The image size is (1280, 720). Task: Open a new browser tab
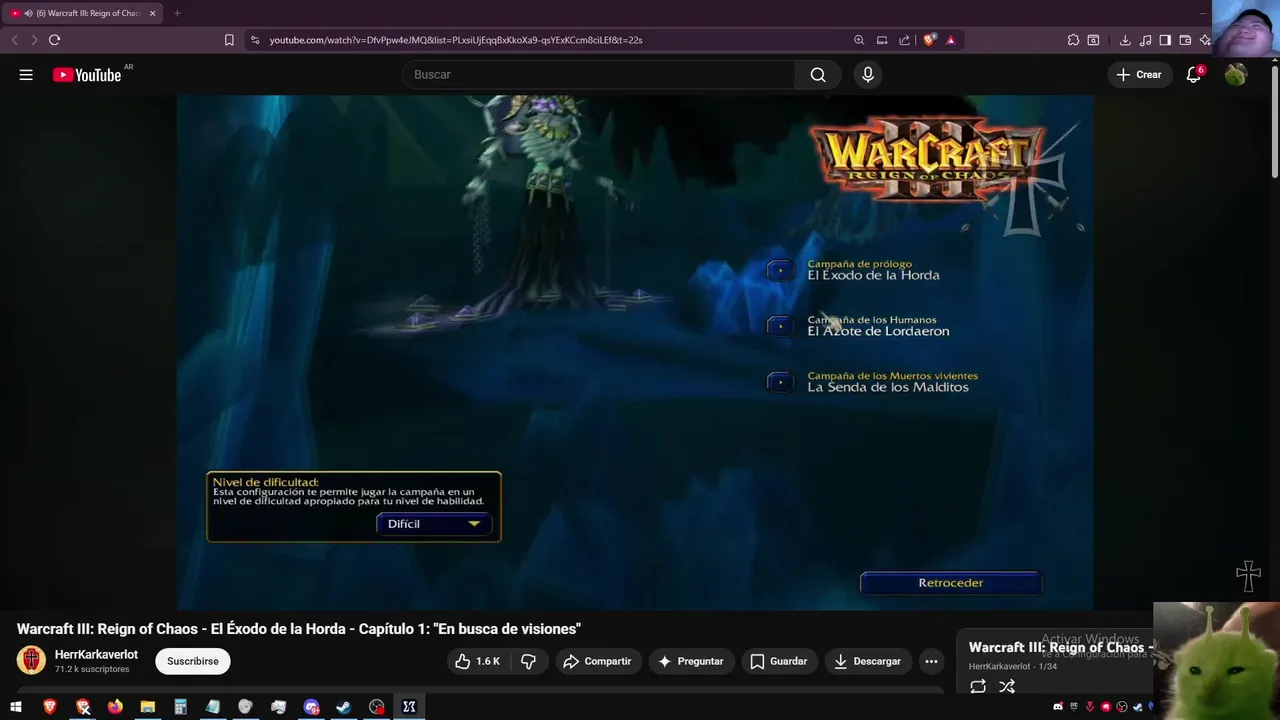(x=177, y=13)
